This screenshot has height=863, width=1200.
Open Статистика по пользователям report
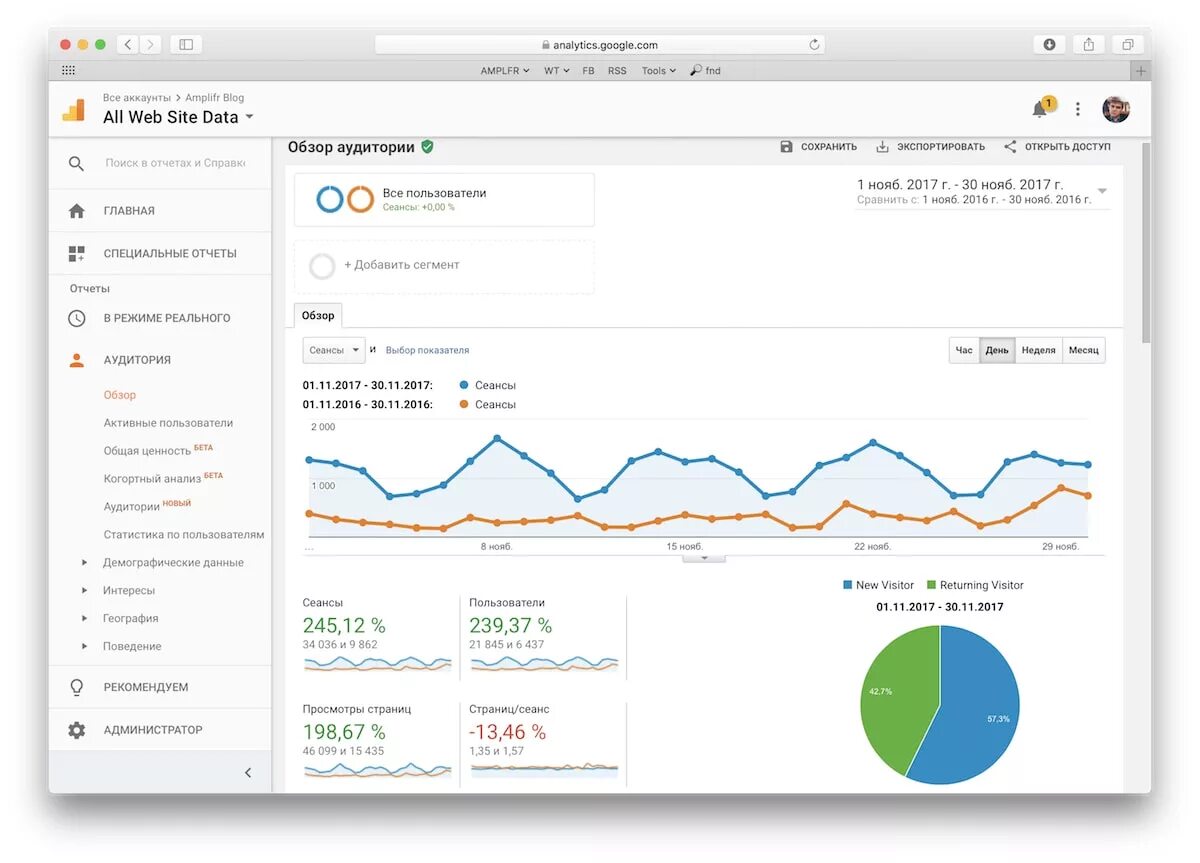click(184, 535)
